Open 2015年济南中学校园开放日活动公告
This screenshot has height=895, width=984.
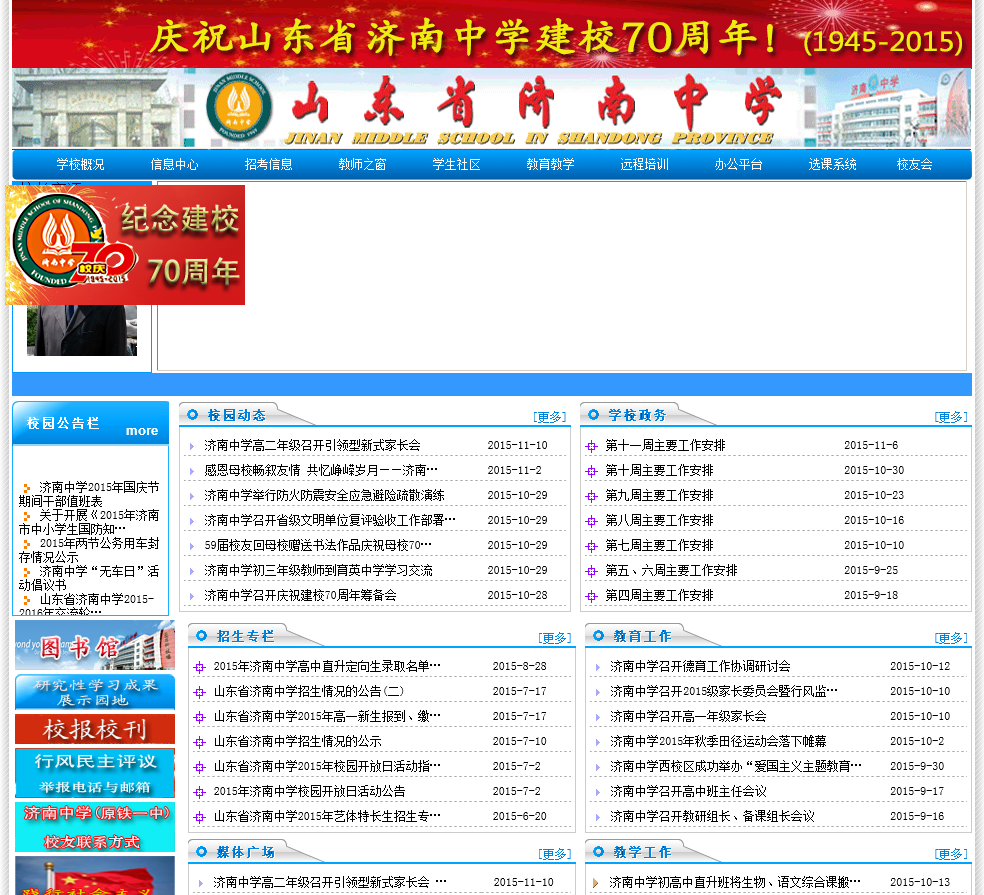pyautogui.click(x=309, y=792)
